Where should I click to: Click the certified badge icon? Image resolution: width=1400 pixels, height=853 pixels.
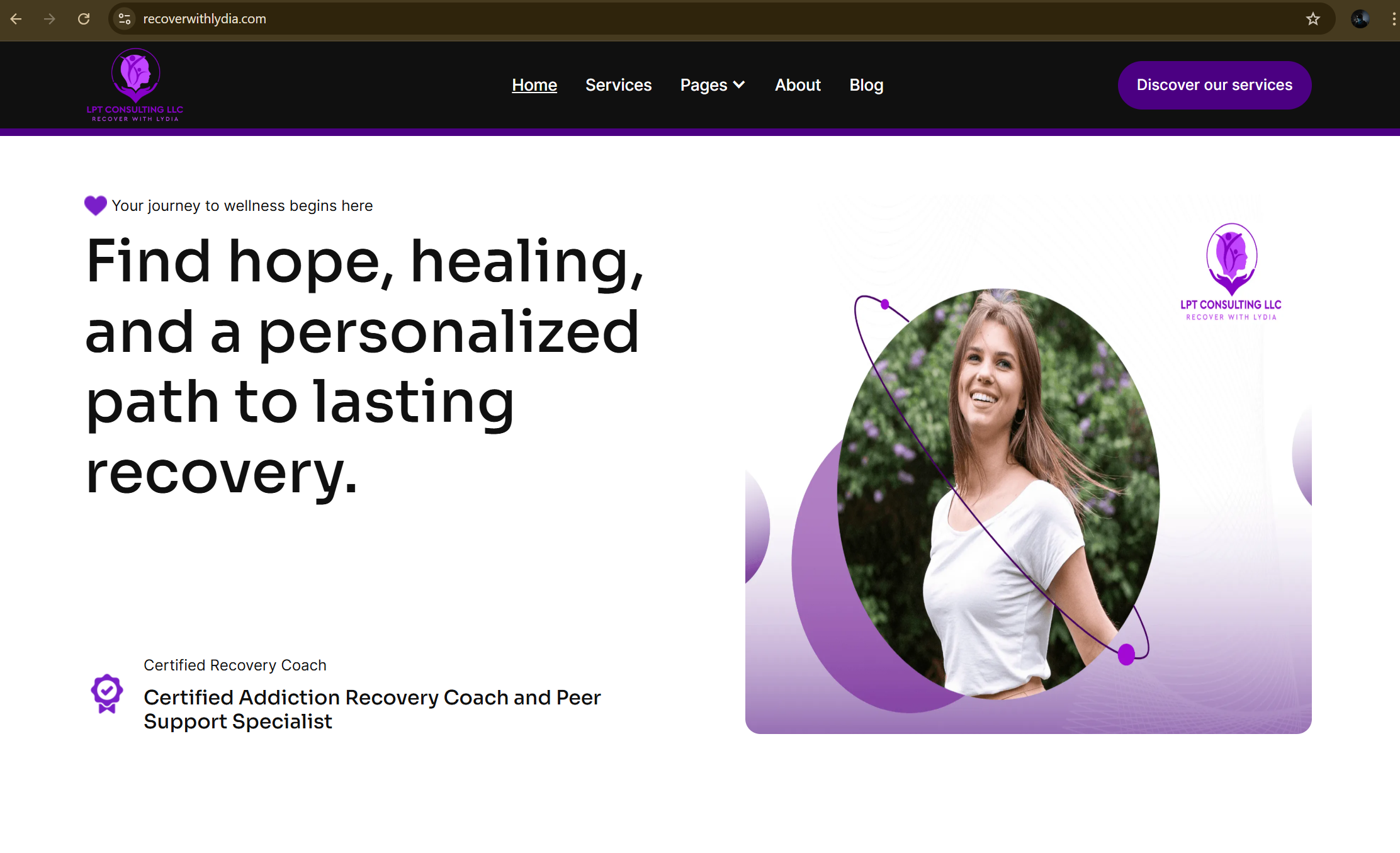pyautogui.click(x=107, y=694)
